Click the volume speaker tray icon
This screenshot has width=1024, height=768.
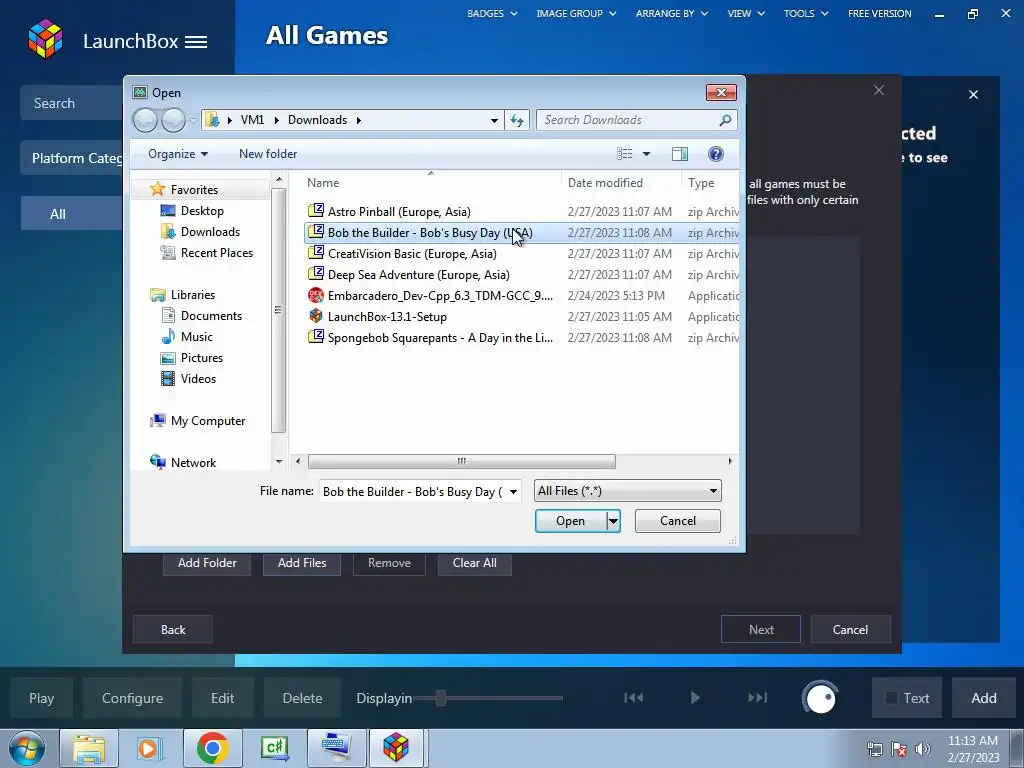point(923,749)
